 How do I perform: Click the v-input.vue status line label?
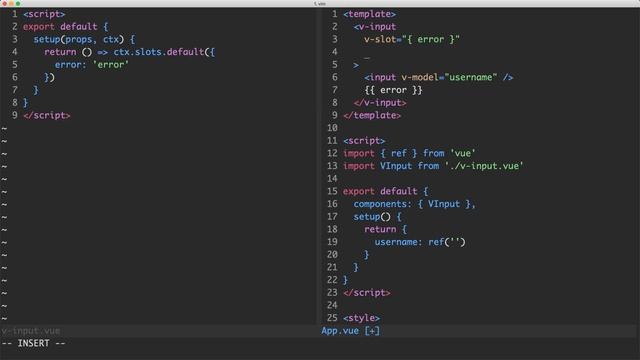coord(31,331)
